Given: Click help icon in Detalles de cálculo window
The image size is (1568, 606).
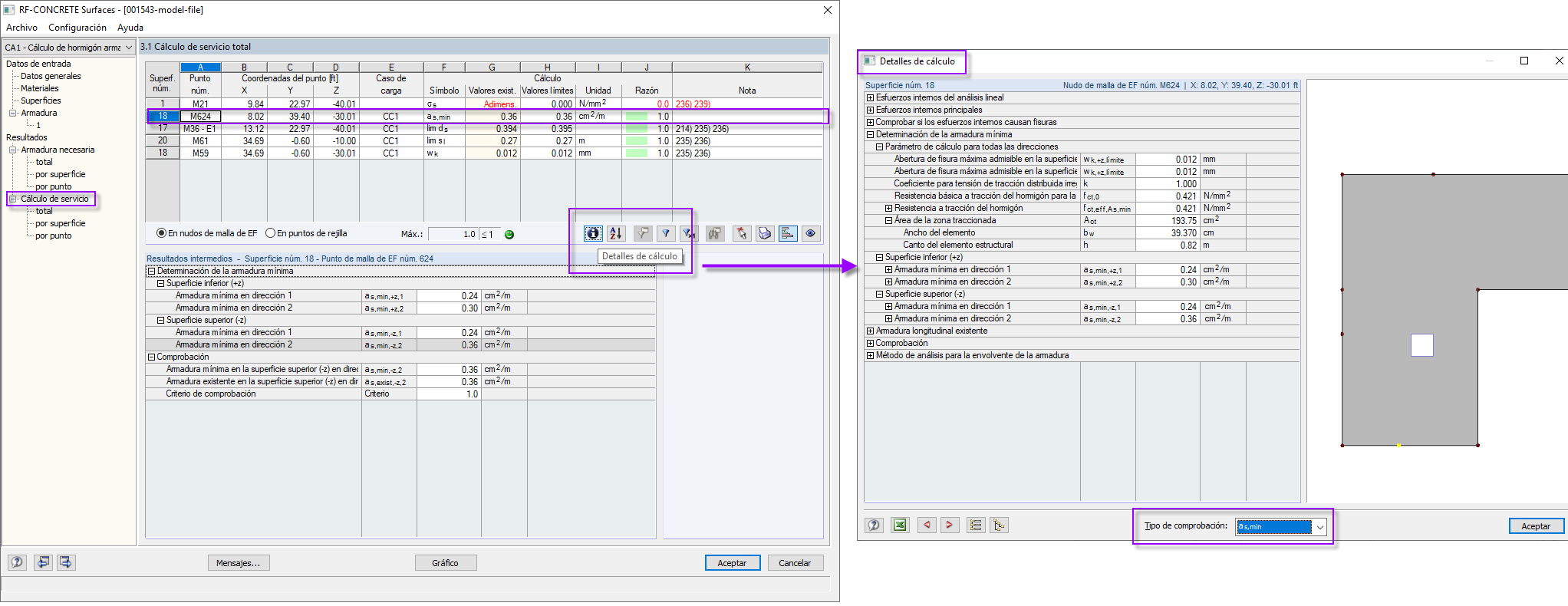Looking at the screenshot, I should [874, 525].
